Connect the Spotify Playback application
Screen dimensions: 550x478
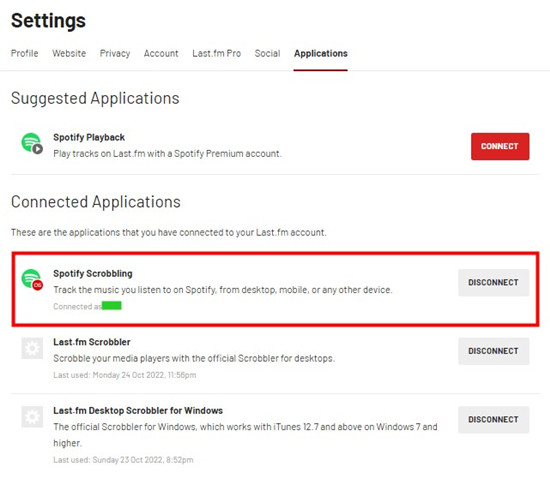[x=500, y=146]
